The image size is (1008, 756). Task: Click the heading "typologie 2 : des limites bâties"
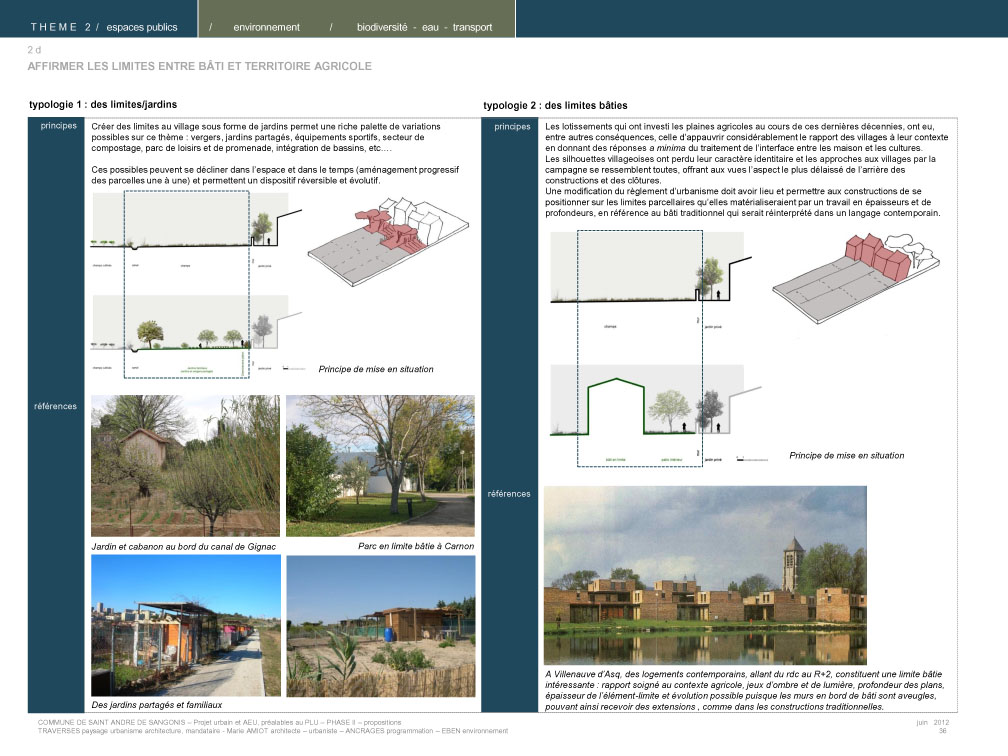click(555, 105)
